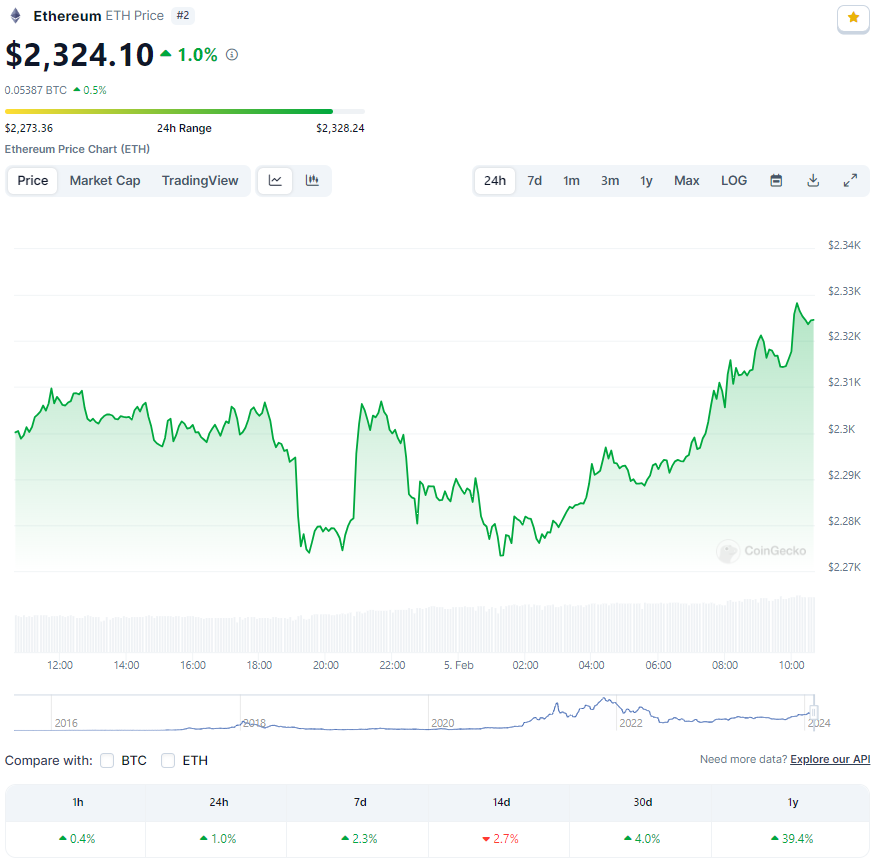
Task: Click the 7d value 2.3%
Action: [359, 839]
